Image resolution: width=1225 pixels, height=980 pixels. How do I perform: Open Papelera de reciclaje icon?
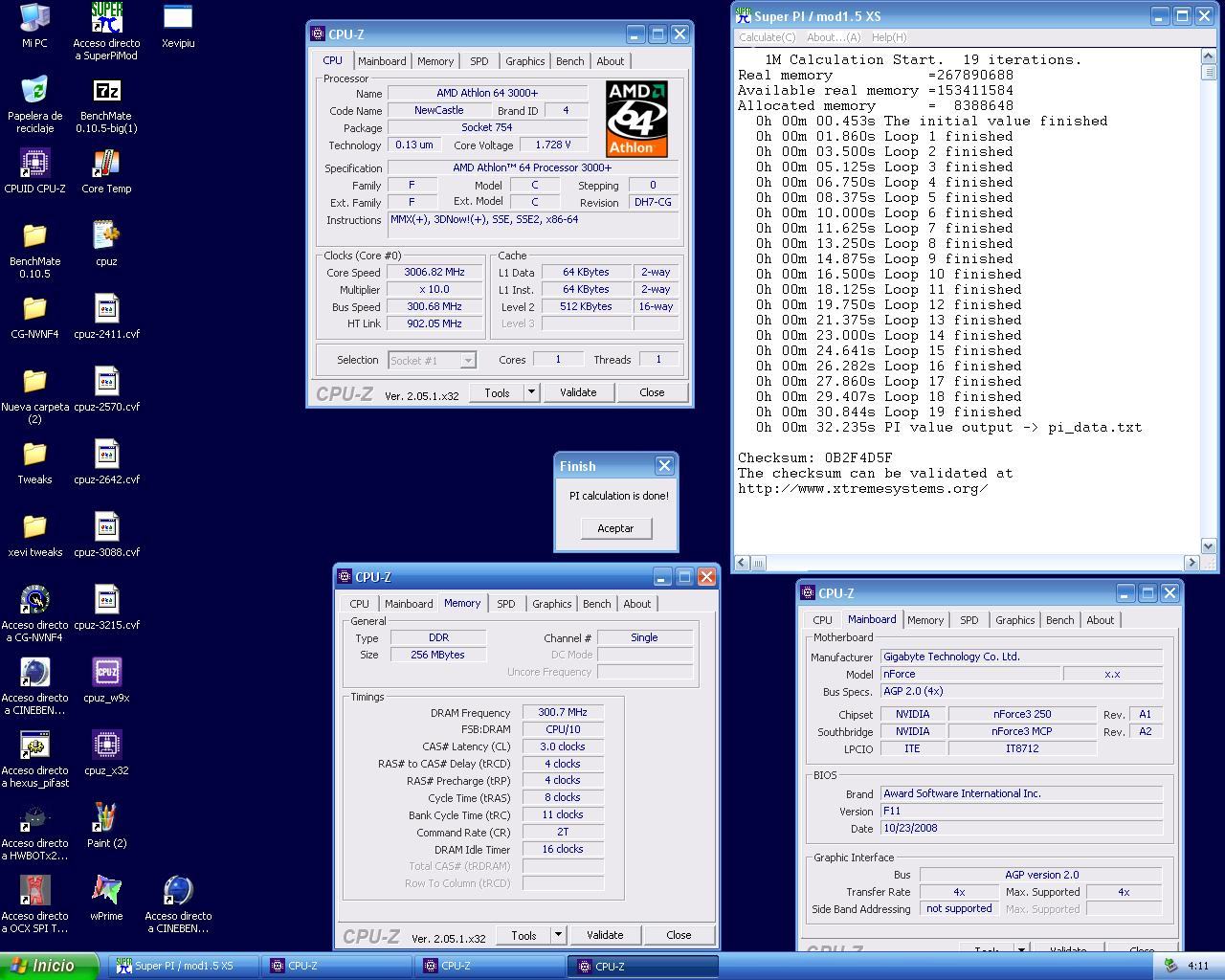(x=34, y=90)
